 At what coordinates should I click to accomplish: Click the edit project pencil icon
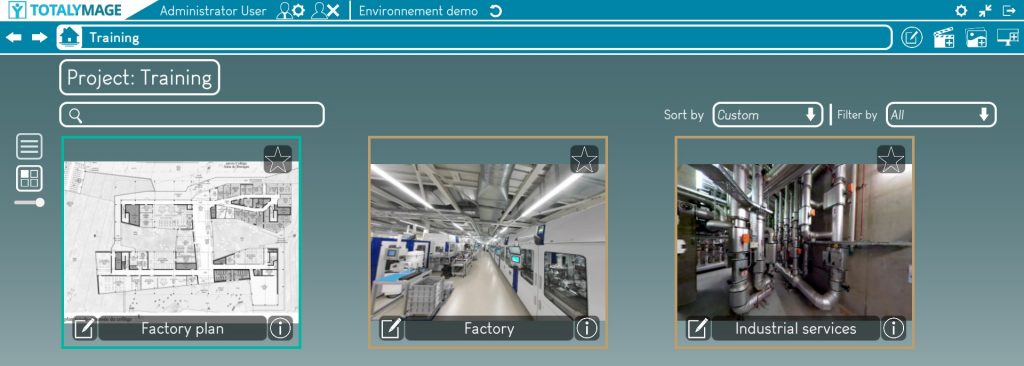click(912, 37)
